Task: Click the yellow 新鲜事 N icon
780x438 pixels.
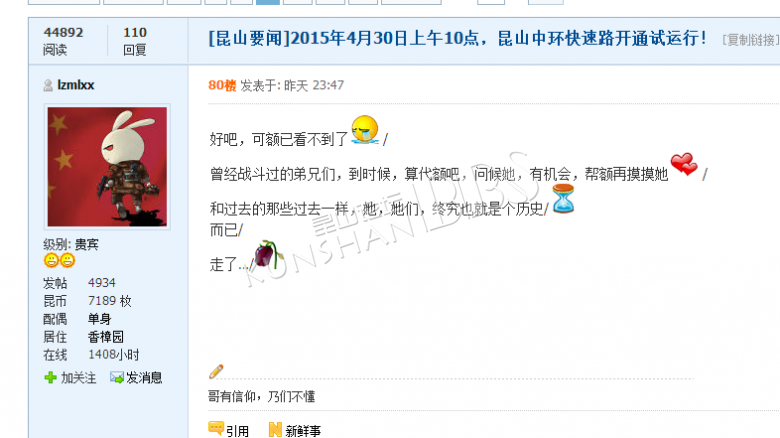Action: 275,430
